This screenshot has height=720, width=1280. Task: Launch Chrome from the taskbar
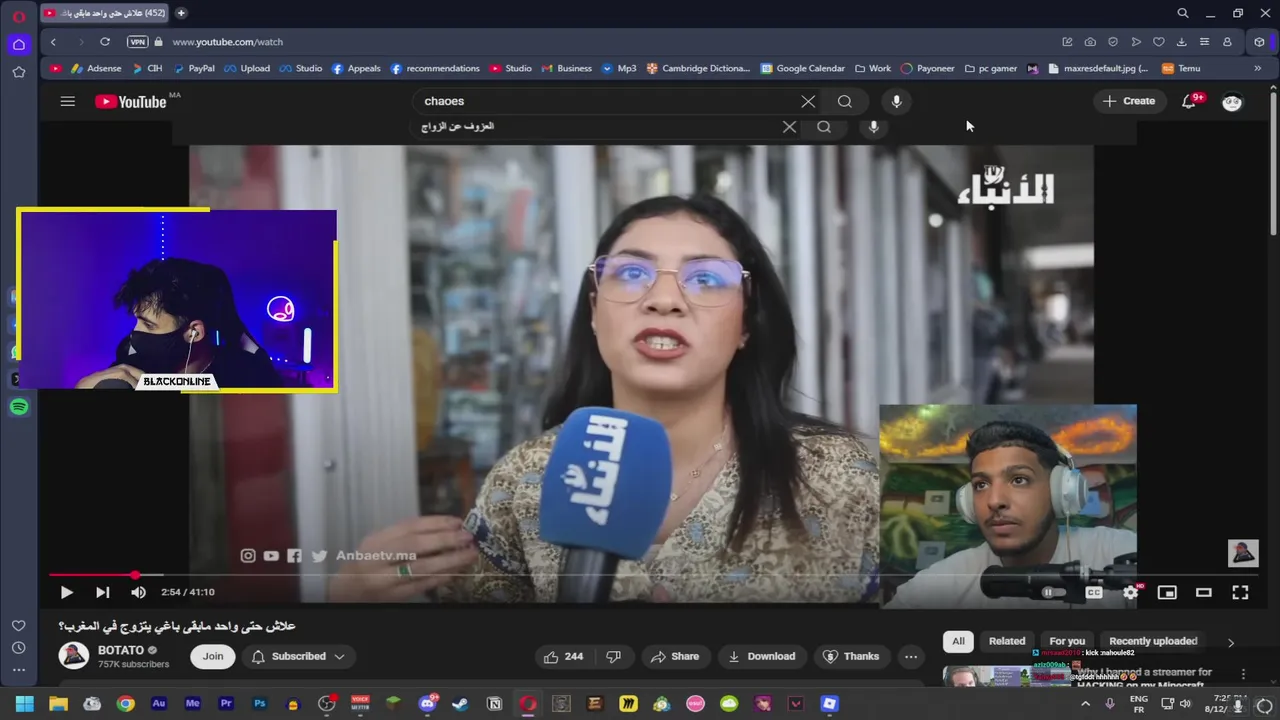pos(125,704)
